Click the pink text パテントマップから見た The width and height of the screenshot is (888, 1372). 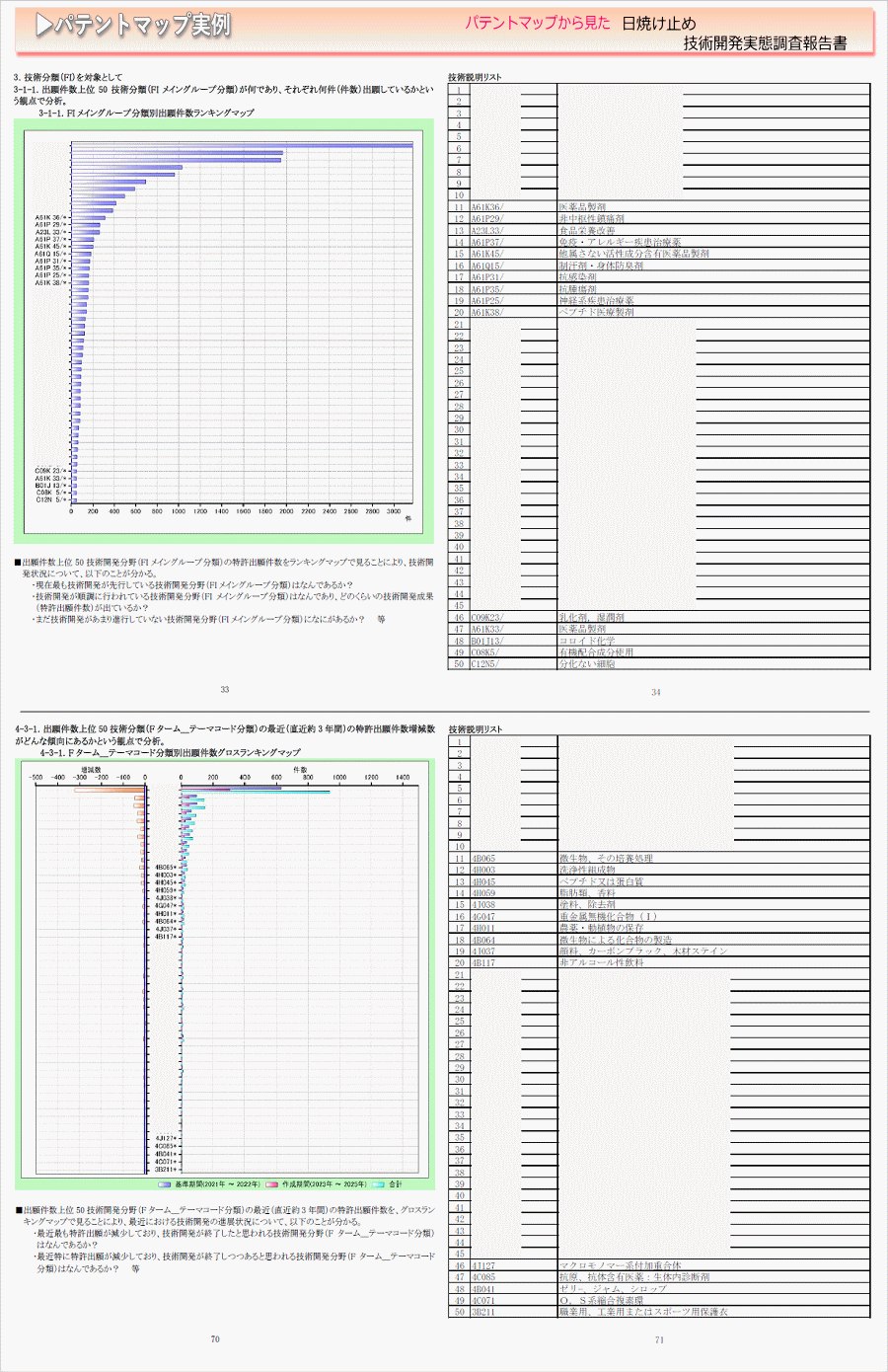point(538,23)
